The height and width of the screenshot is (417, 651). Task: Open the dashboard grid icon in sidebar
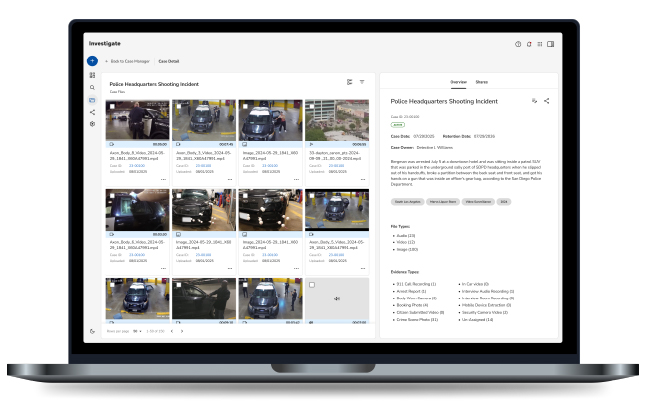(92, 75)
